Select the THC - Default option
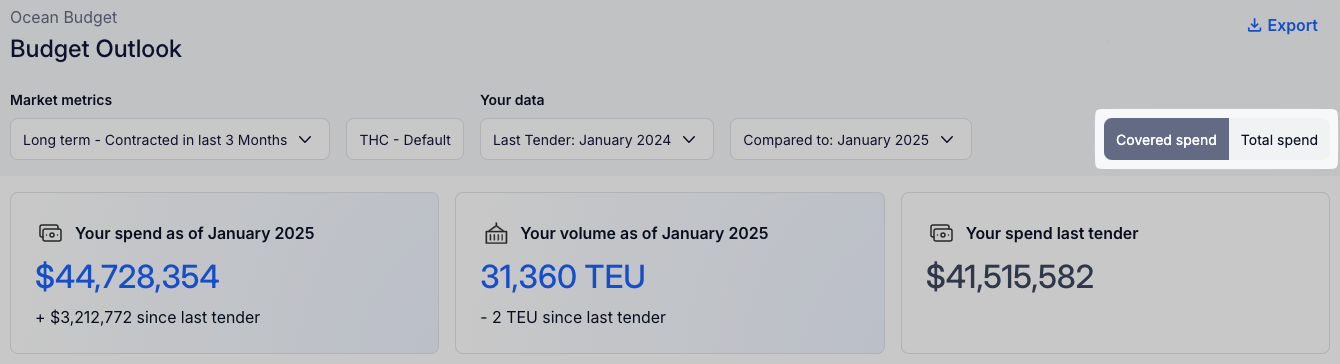Screen dimensions: 1340x364 click(405, 139)
